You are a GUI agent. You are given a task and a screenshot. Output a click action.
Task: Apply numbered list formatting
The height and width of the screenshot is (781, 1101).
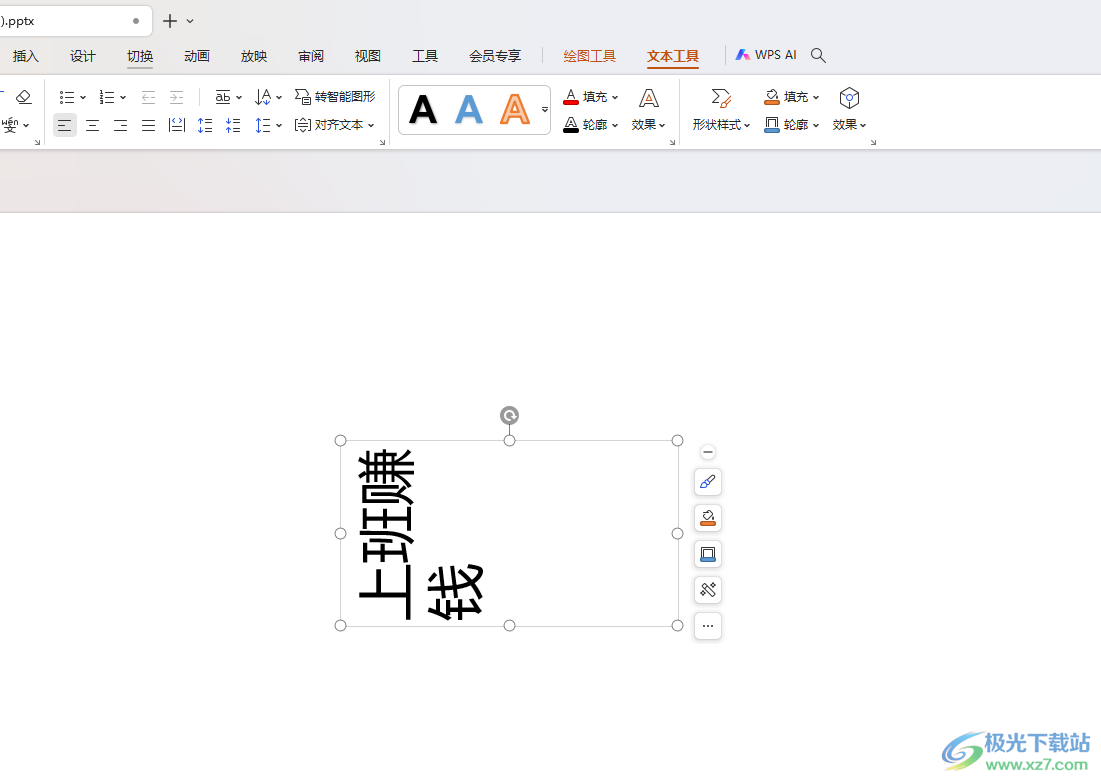(107, 97)
